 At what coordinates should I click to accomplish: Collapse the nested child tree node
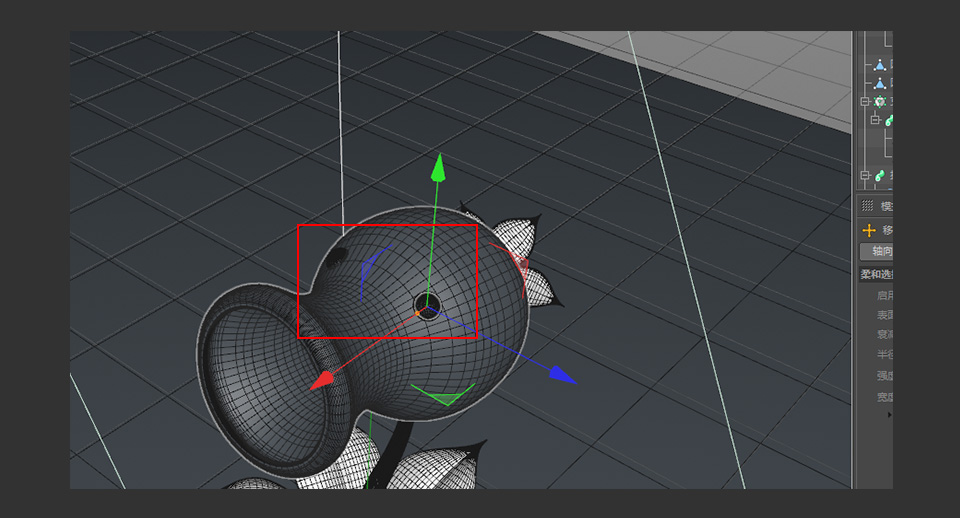point(876,119)
